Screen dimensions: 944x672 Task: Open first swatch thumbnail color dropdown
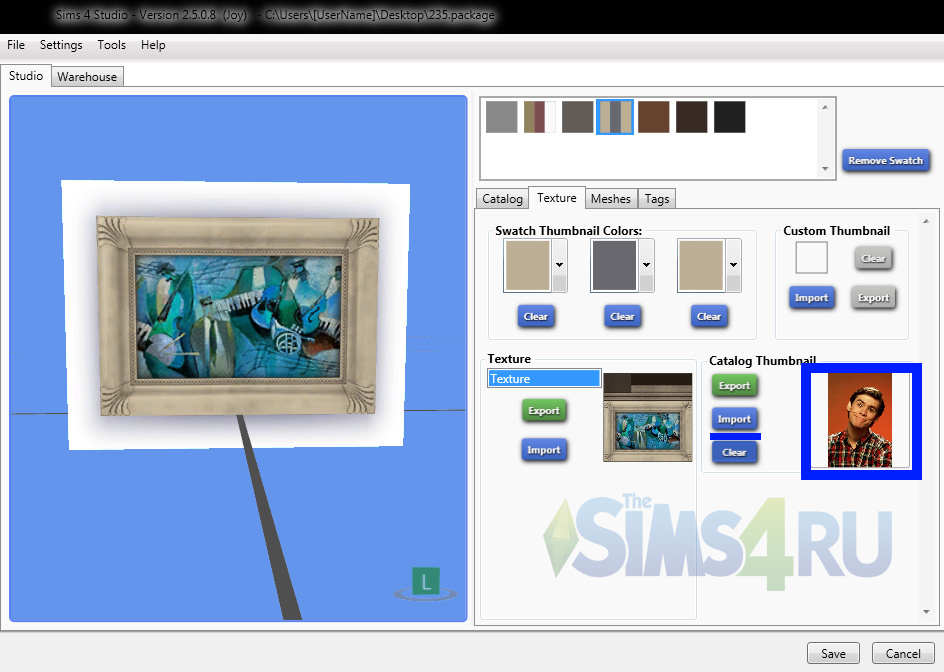coord(559,264)
